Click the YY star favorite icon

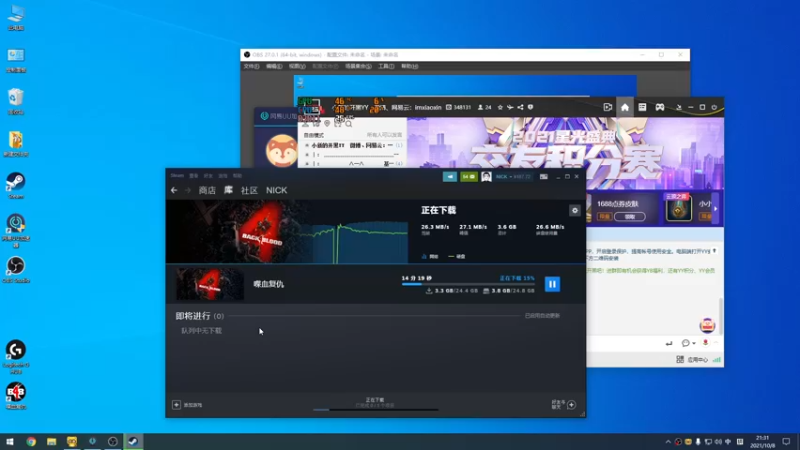[500, 107]
